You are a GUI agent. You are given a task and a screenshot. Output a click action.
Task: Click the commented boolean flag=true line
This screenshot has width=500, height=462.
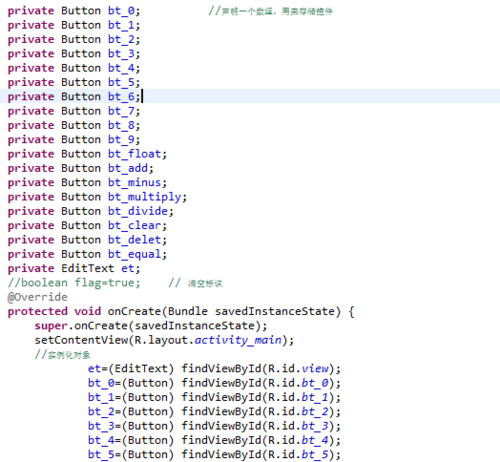(x=74, y=283)
